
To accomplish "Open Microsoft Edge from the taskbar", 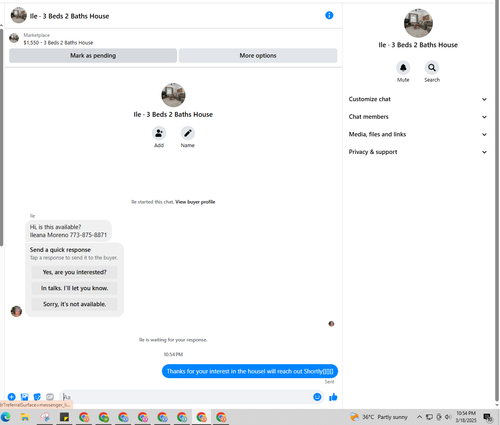I will (6, 417).
